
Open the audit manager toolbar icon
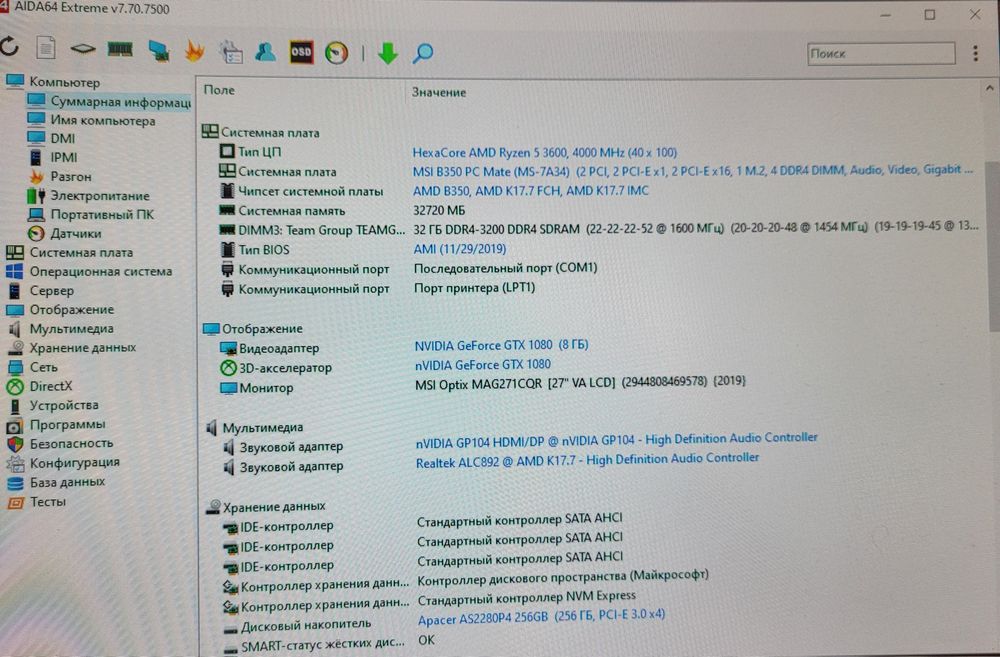[x=231, y=52]
